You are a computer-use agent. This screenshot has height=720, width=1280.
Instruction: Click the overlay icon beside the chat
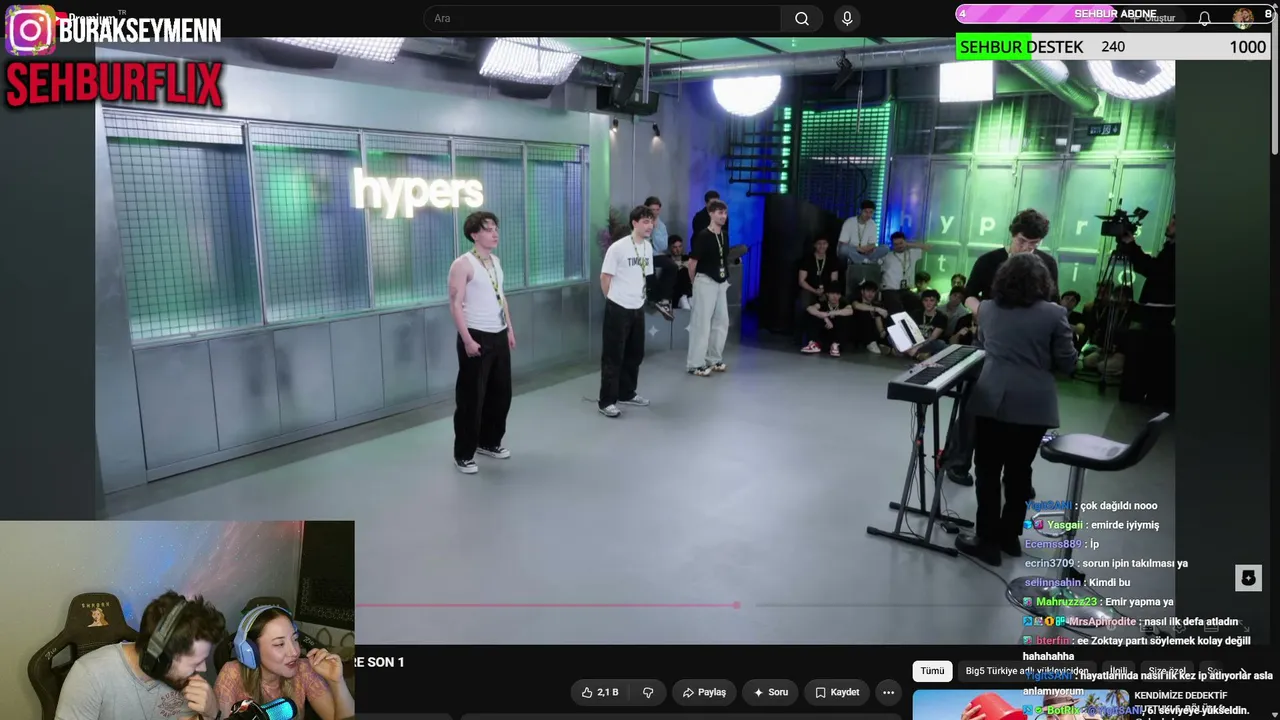coord(1248,578)
